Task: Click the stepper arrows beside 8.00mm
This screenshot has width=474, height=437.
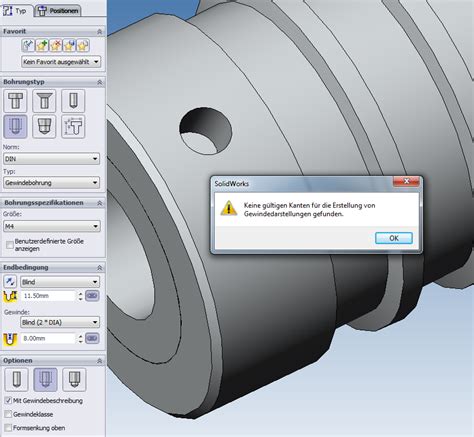Action: (x=80, y=339)
